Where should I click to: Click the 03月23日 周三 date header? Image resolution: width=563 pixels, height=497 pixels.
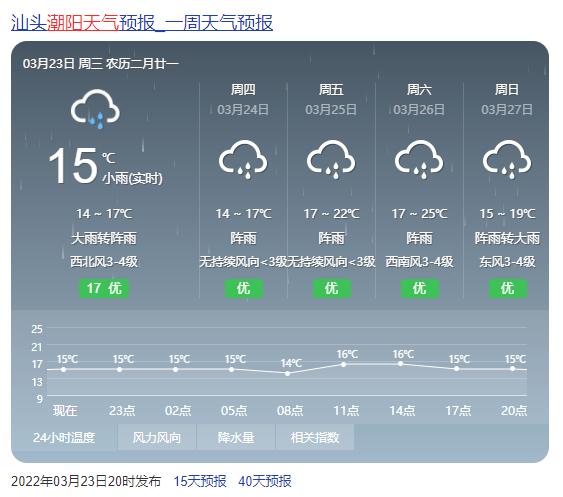tap(101, 64)
